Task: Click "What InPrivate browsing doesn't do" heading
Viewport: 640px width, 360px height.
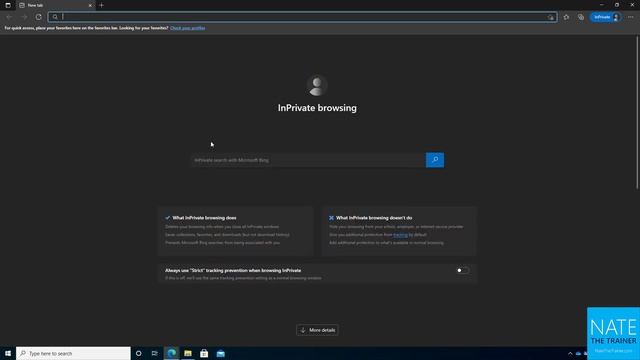Action: 374,218
